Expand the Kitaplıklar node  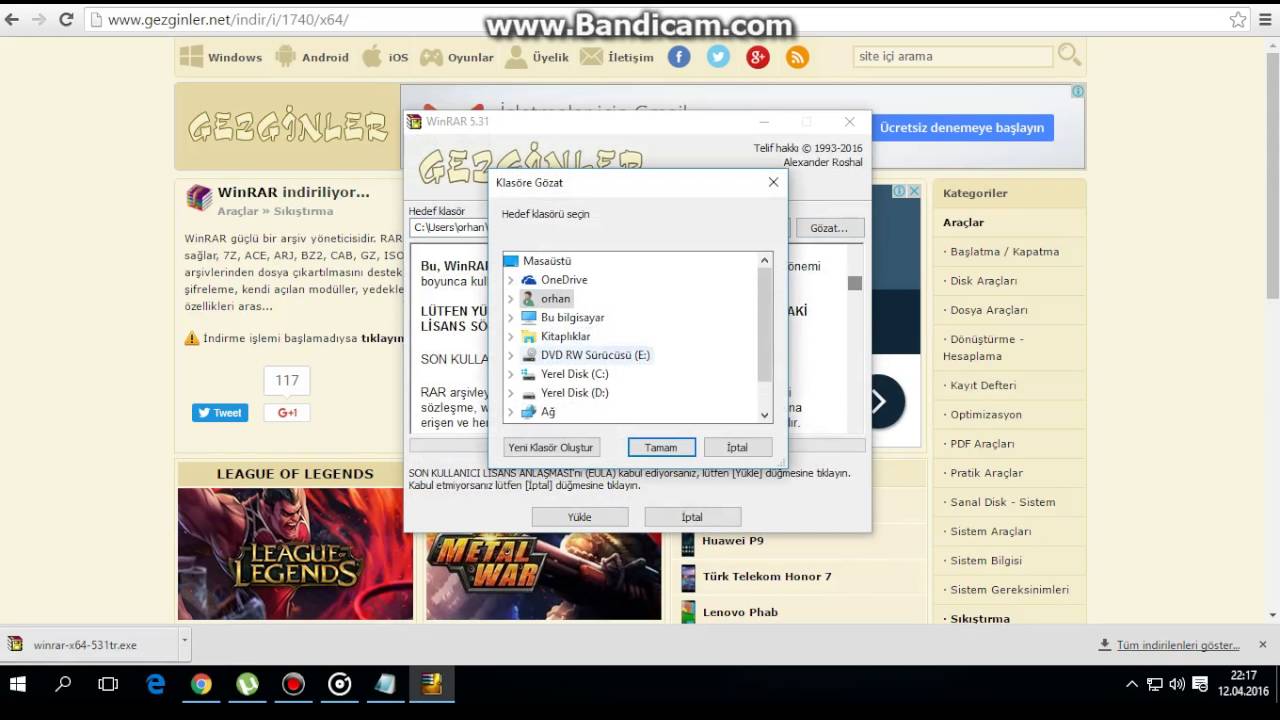(510, 337)
